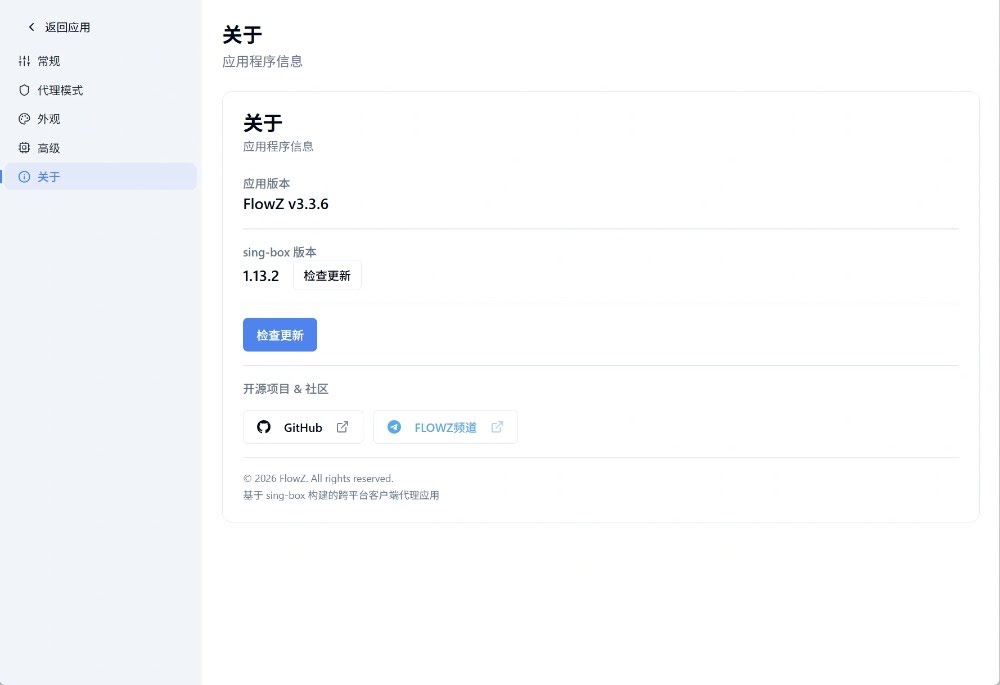Click the Telegram logo icon

point(394,427)
